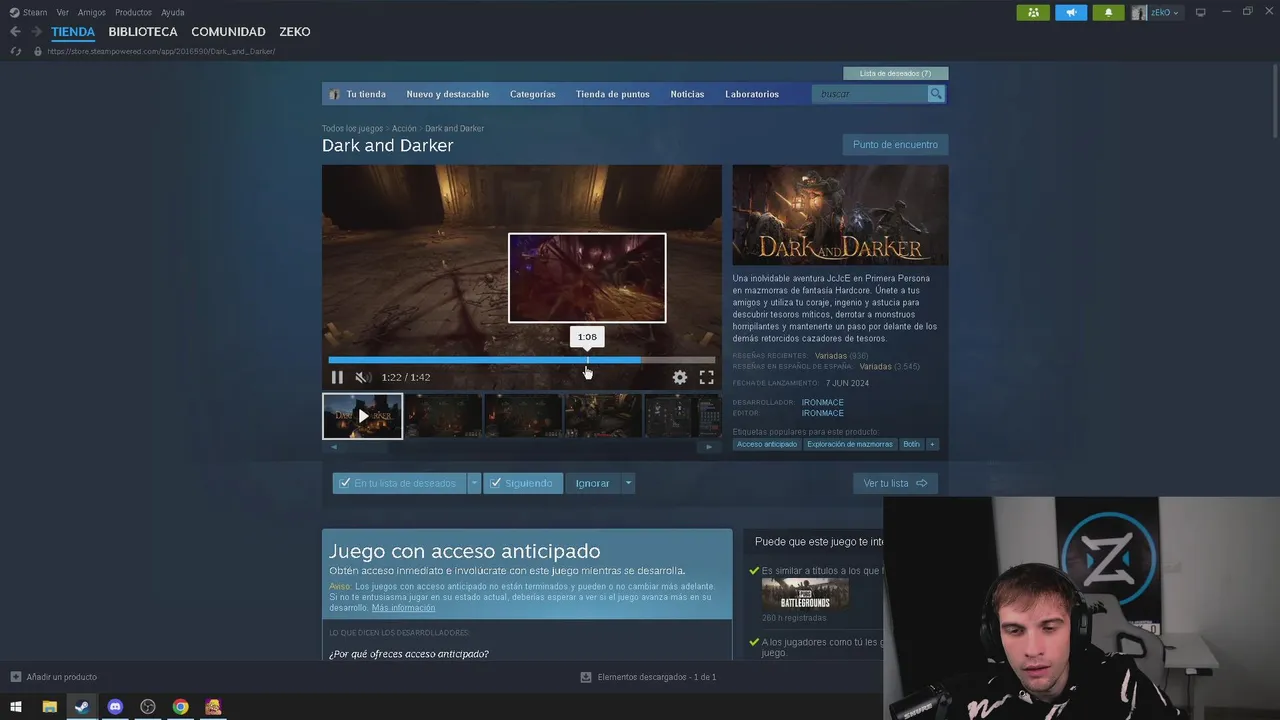Add tags with the plus button

click(x=932, y=444)
